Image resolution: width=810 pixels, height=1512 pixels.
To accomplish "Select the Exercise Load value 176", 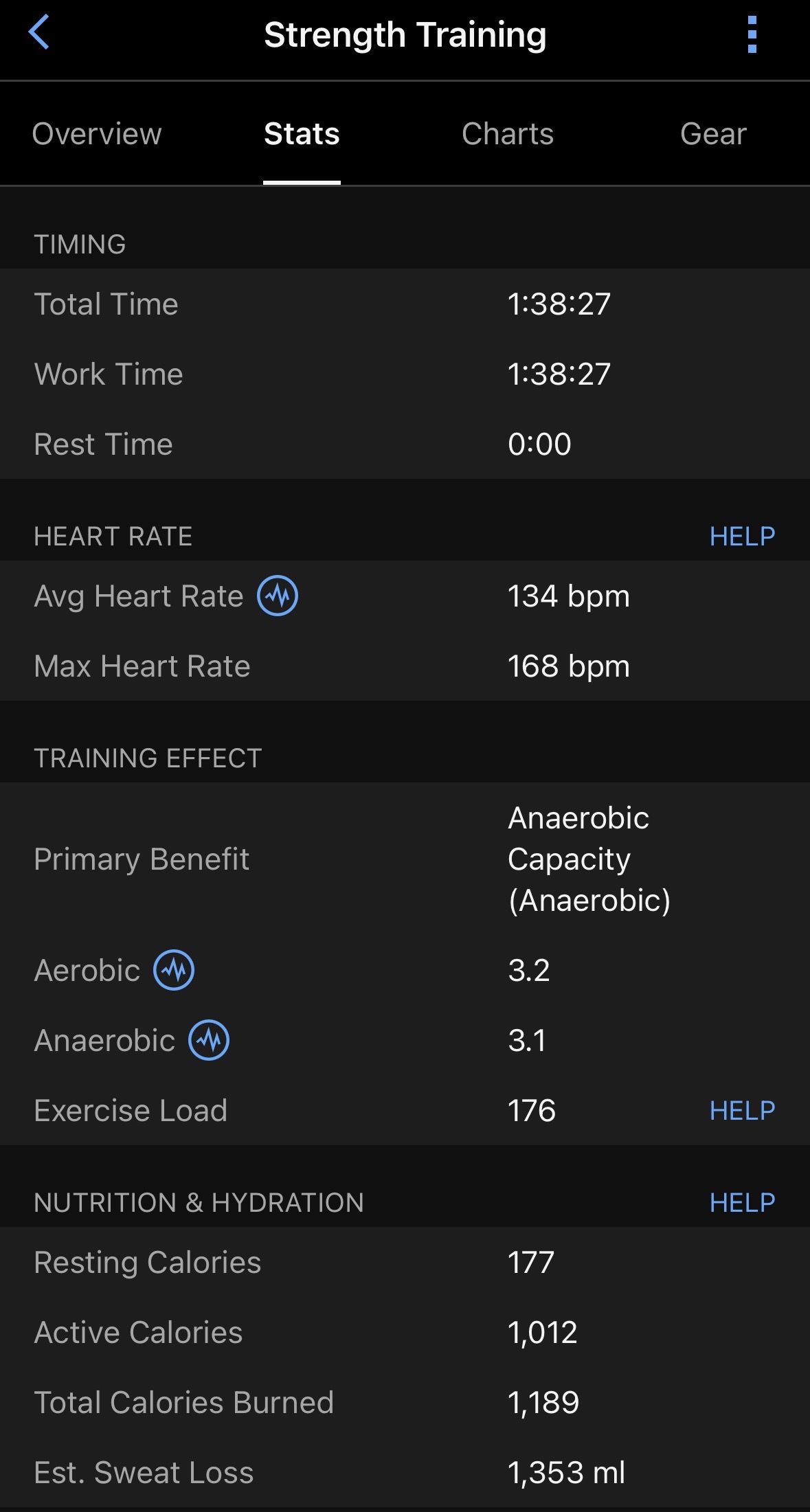I will click(532, 1110).
